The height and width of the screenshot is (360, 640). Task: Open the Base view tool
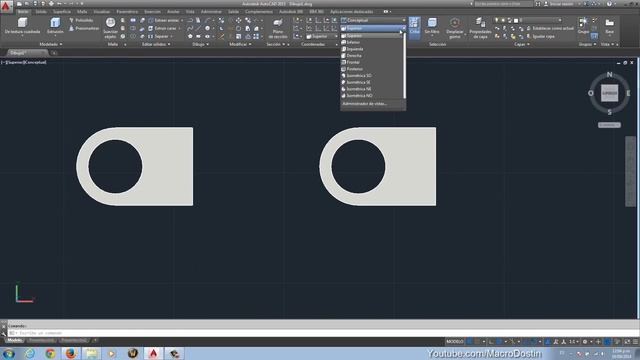pyautogui.click(x=609, y=26)
